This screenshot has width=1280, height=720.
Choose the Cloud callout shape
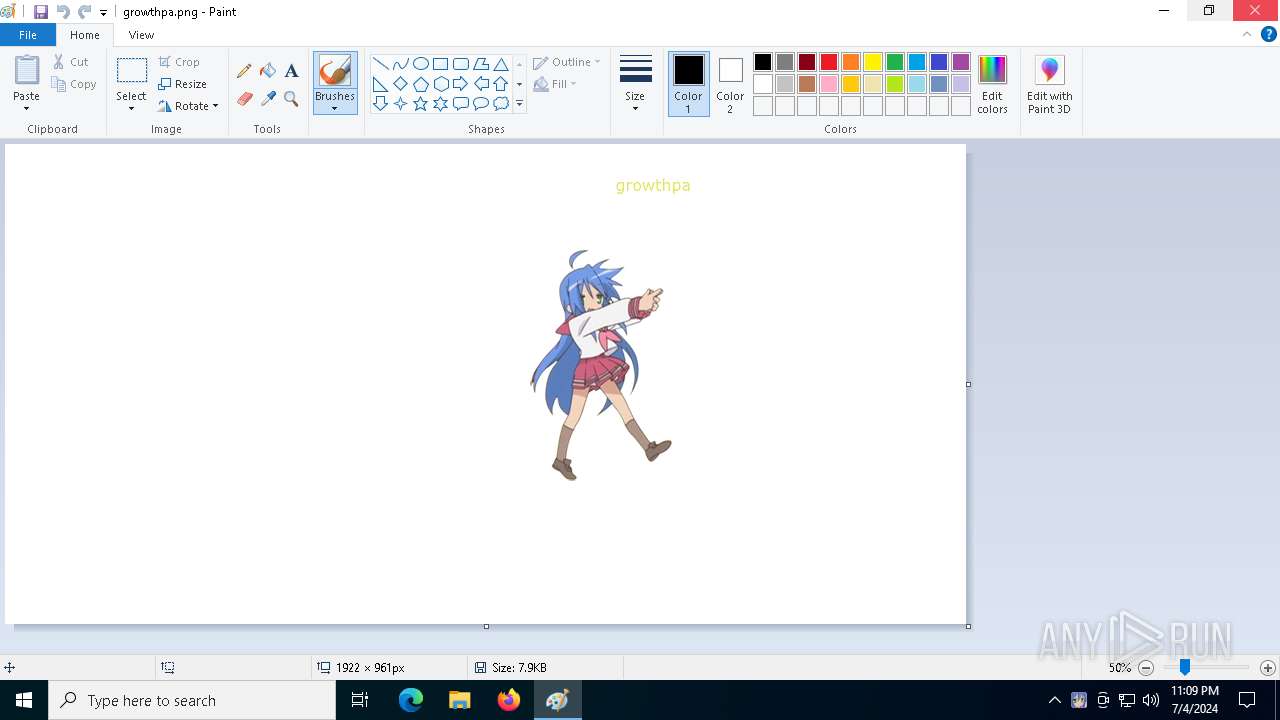tap(501, 104)
